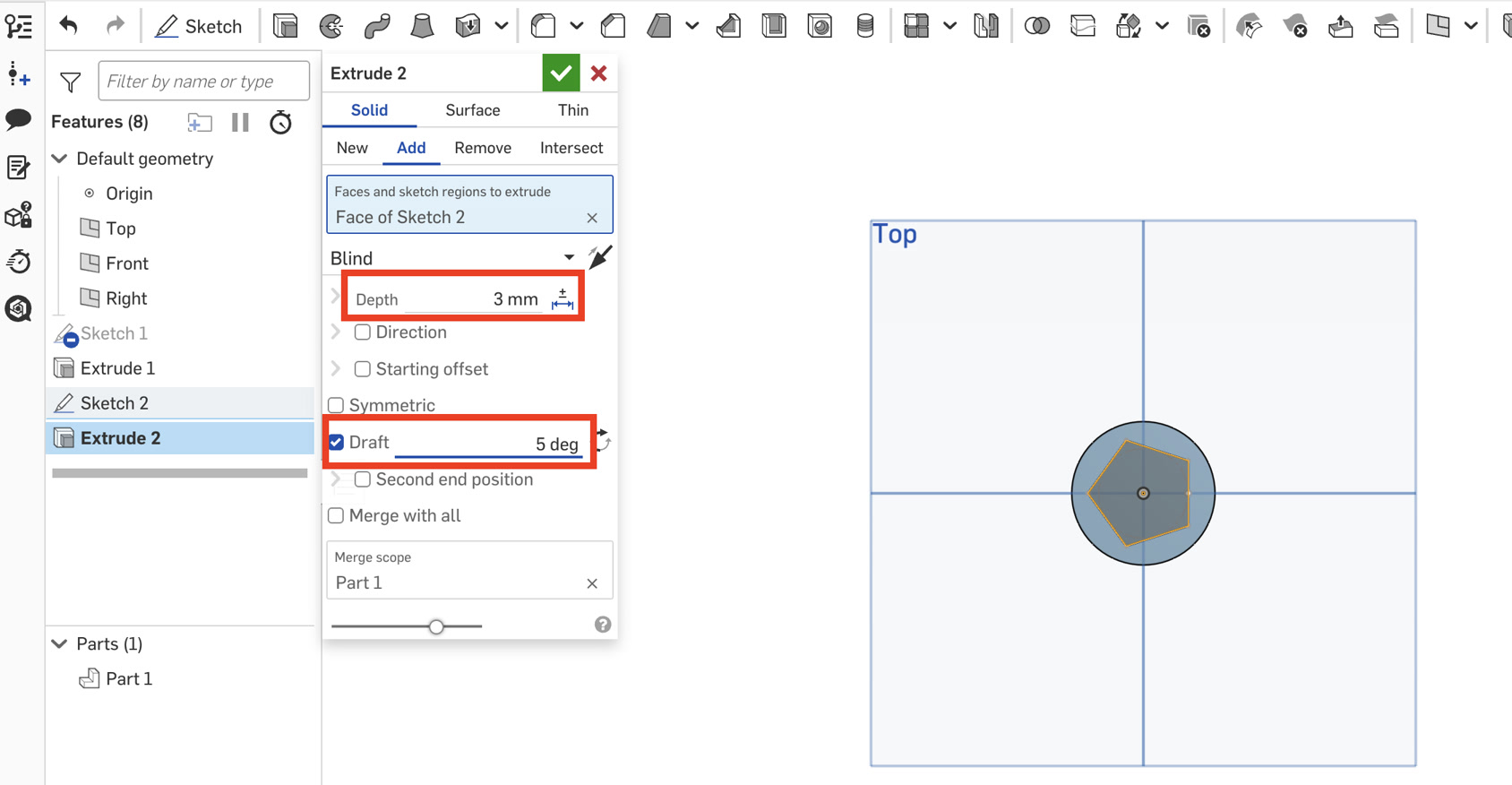Click the regeneration times stopwatch icon
1512x785 pixels.
point(280,122)
